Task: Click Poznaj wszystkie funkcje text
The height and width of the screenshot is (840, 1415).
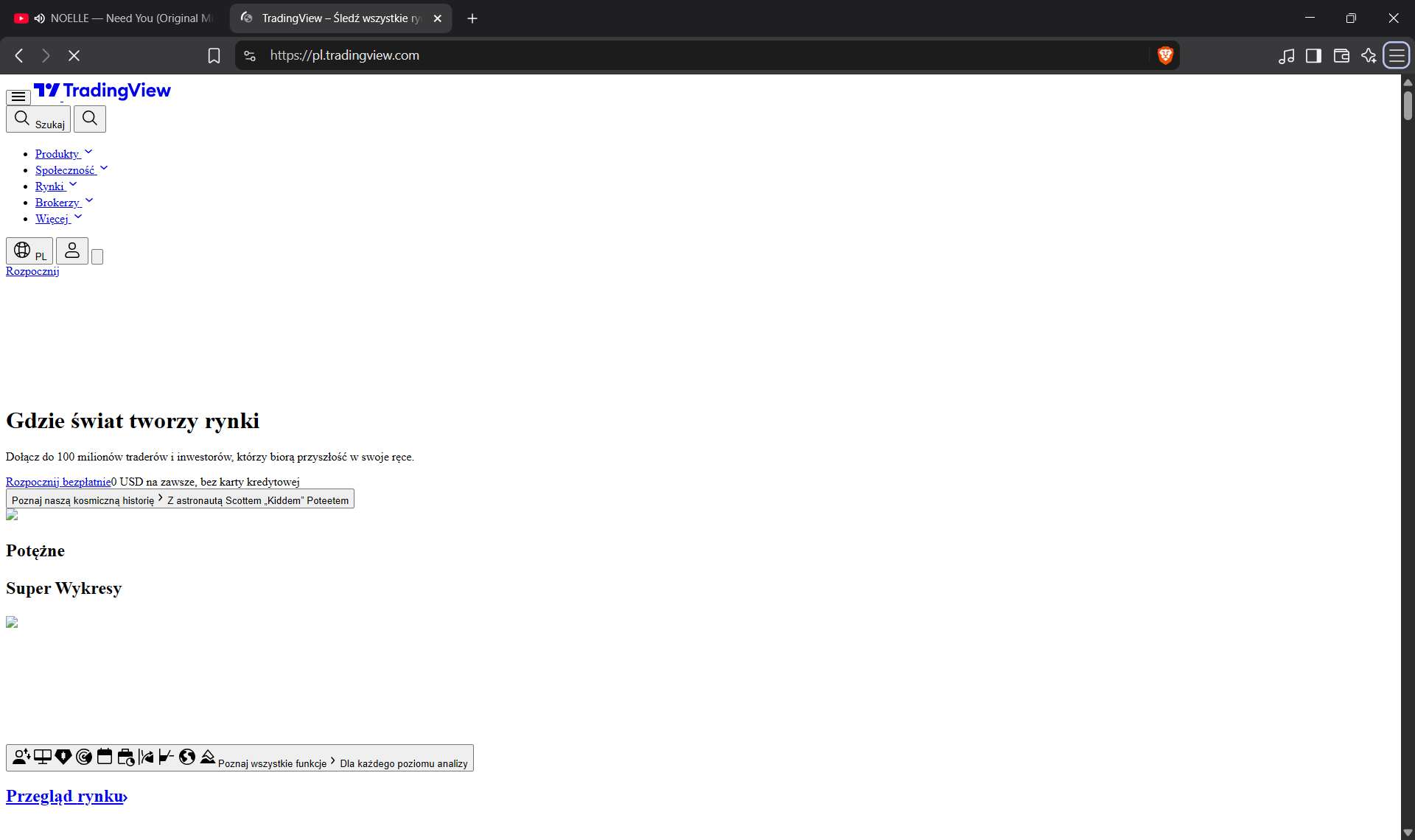Action: pyautogui.click(x=272, y=763)
